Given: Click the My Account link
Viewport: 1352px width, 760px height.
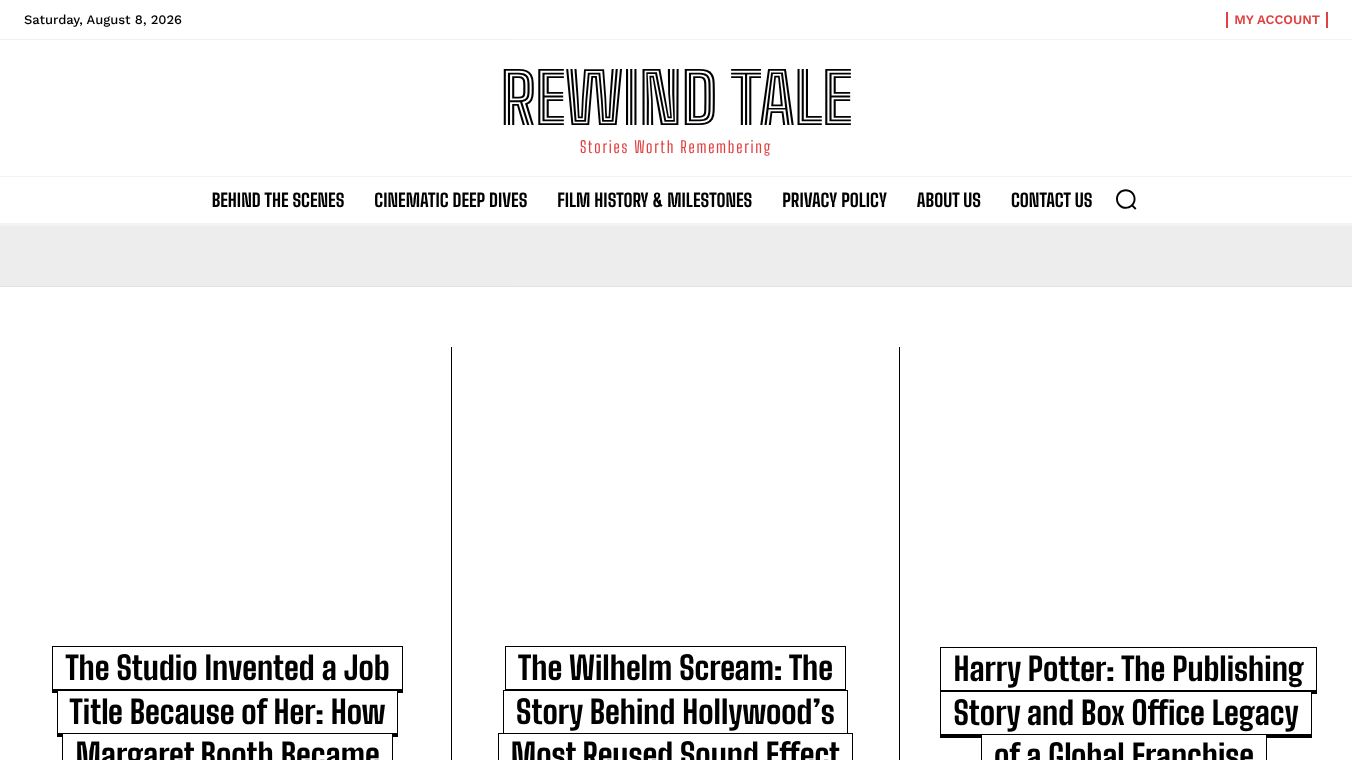Looking at the screenshot, I should [x=1277, y=20].
